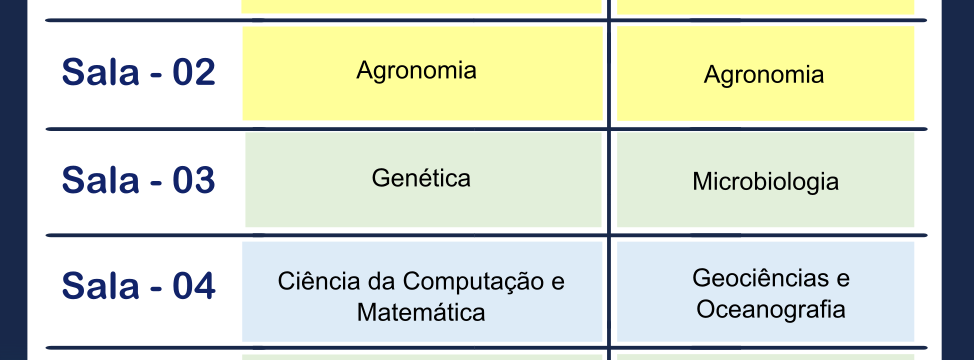974x360 pixels.
Task: Click horizontal line between Sala 02 and 03
Action: coord(486,129)
